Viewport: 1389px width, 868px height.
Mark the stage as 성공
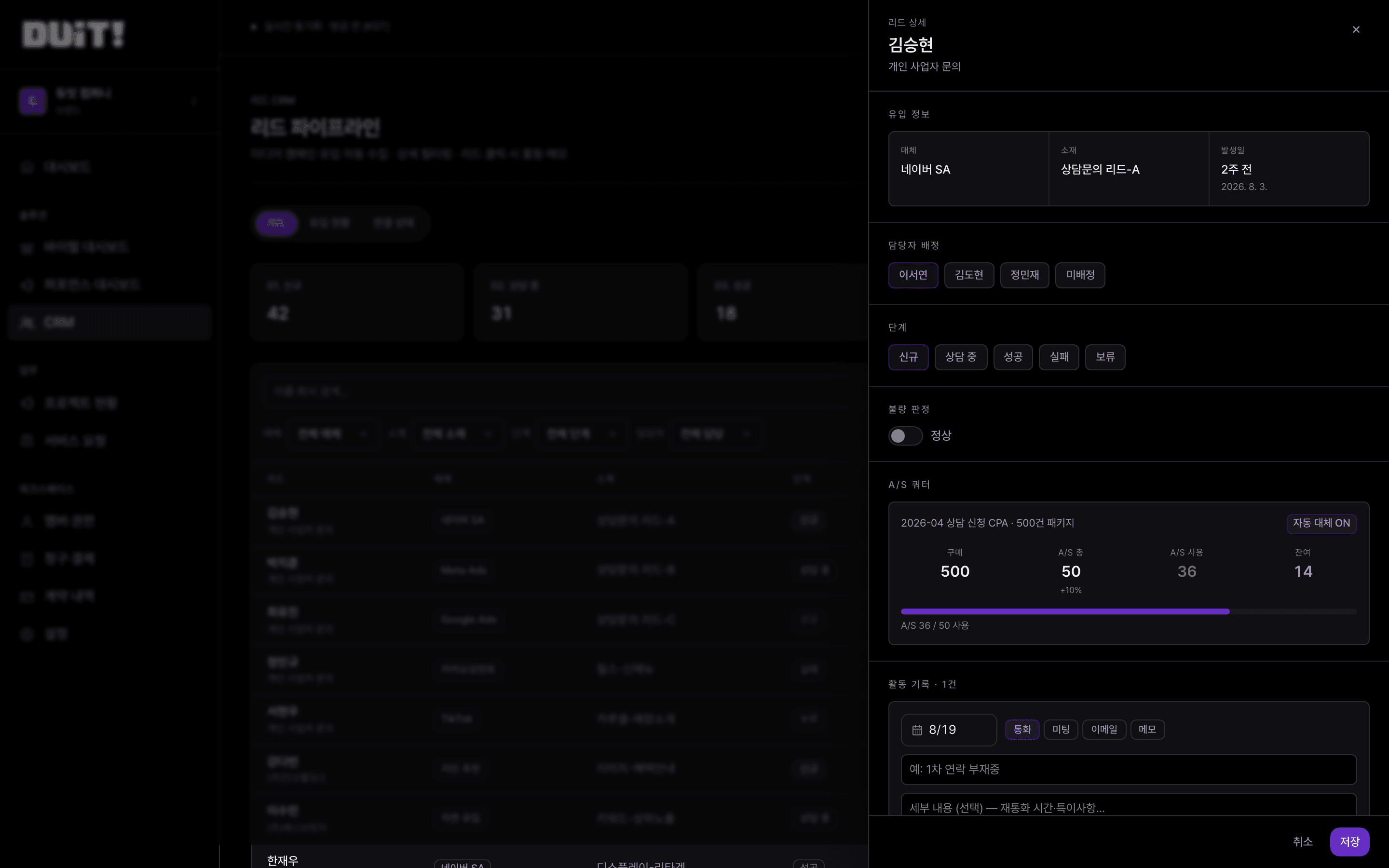(x=1013, y=357)
